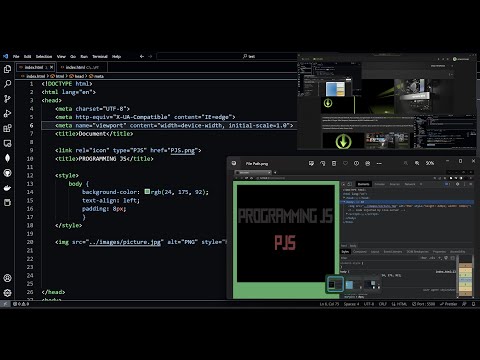This screenshot has width=480, height=360.
Task: Click the remote indicator in the status bar corner
Action: (x=5, y=304)
